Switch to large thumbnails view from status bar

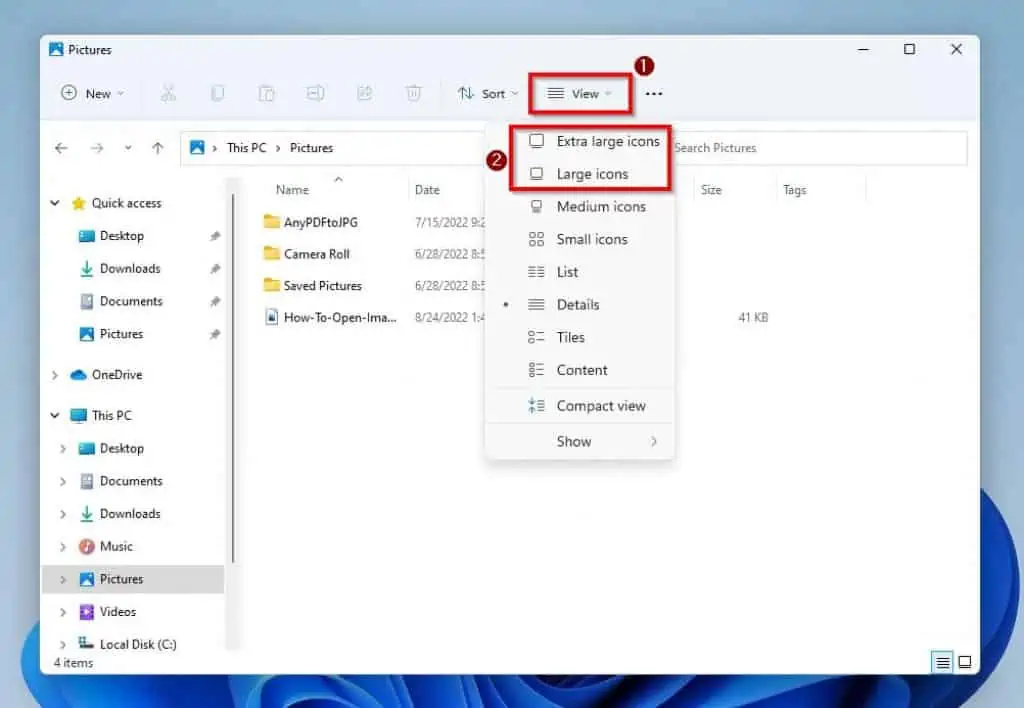click(965, 663)
